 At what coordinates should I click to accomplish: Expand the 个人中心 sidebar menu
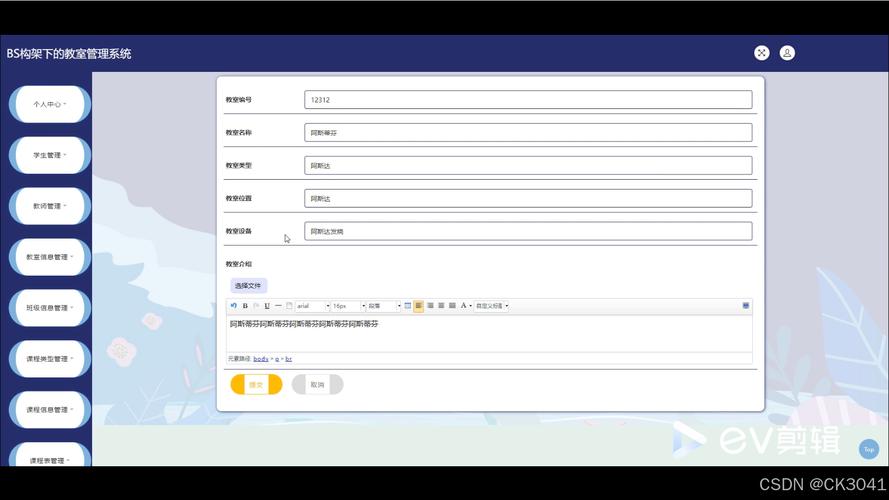pyautogui.click(x=50, y=104)
